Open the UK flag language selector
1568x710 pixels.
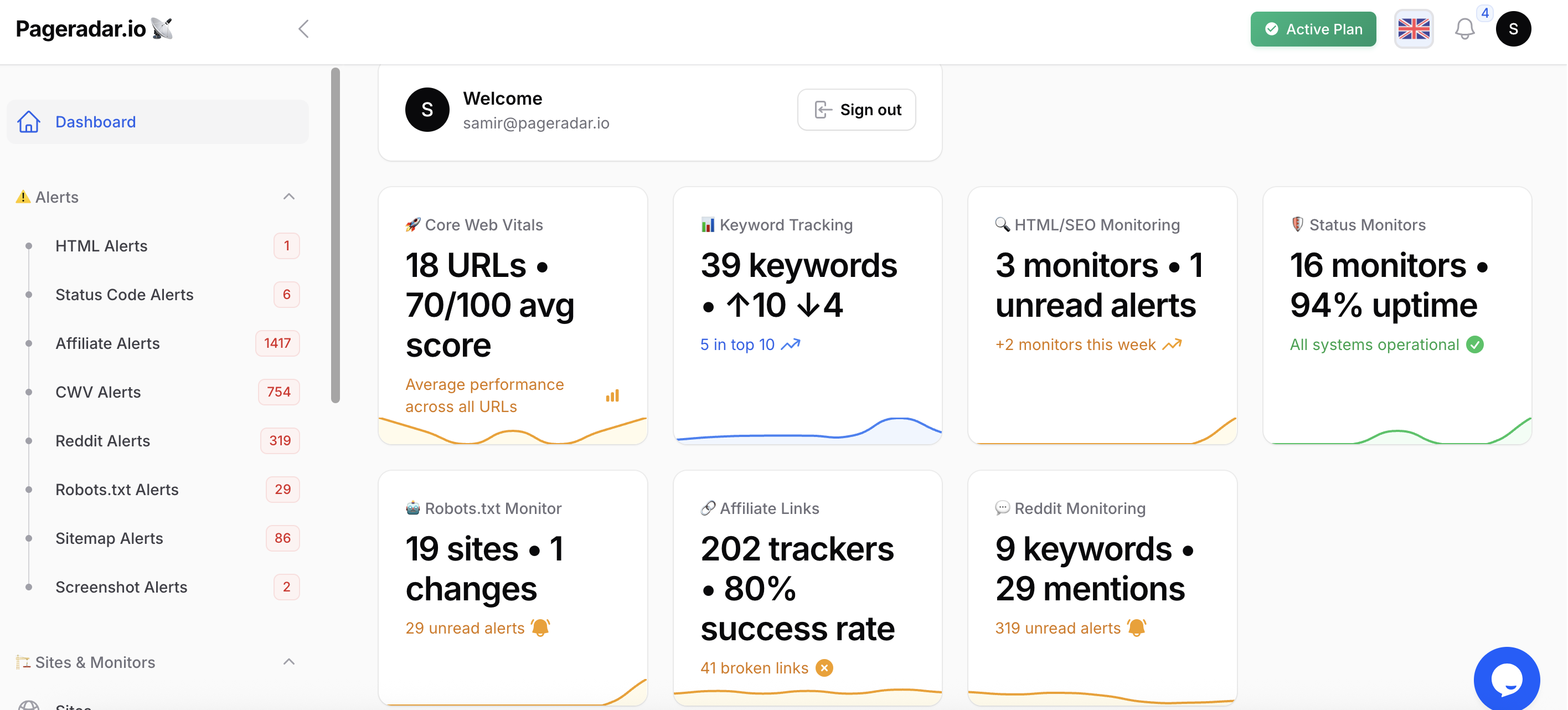(x=1413, y=29)
